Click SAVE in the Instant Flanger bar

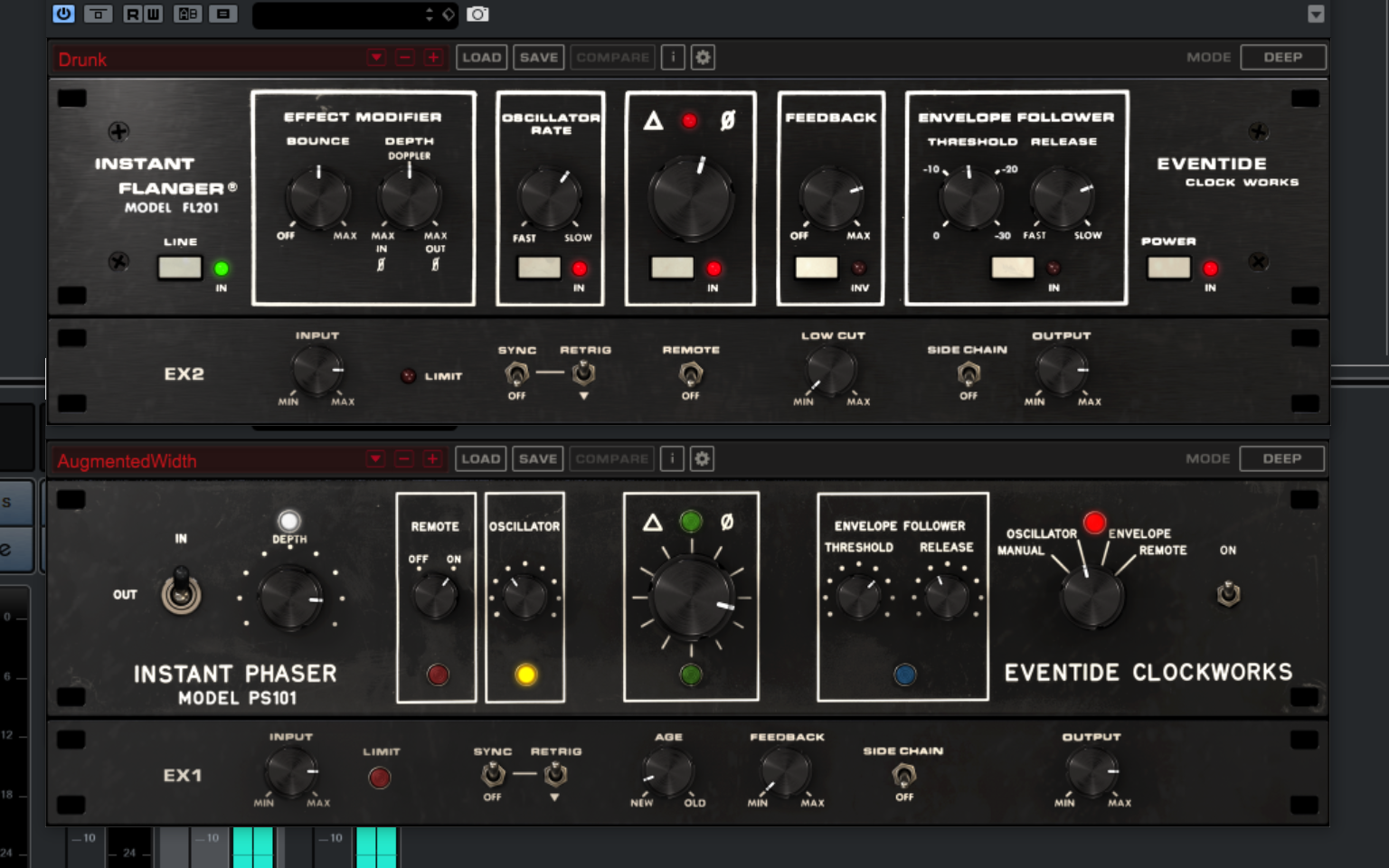pos(539,58)
